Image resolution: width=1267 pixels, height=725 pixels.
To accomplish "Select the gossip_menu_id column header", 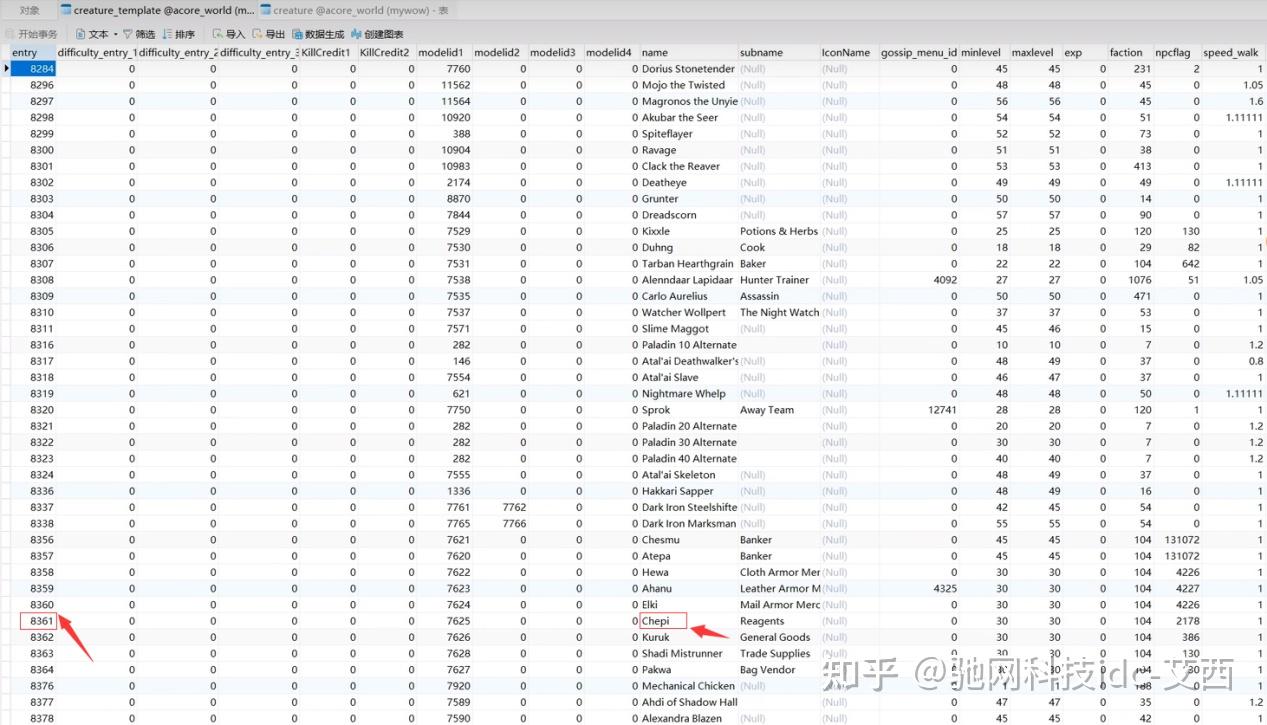I will pos(918,52).
